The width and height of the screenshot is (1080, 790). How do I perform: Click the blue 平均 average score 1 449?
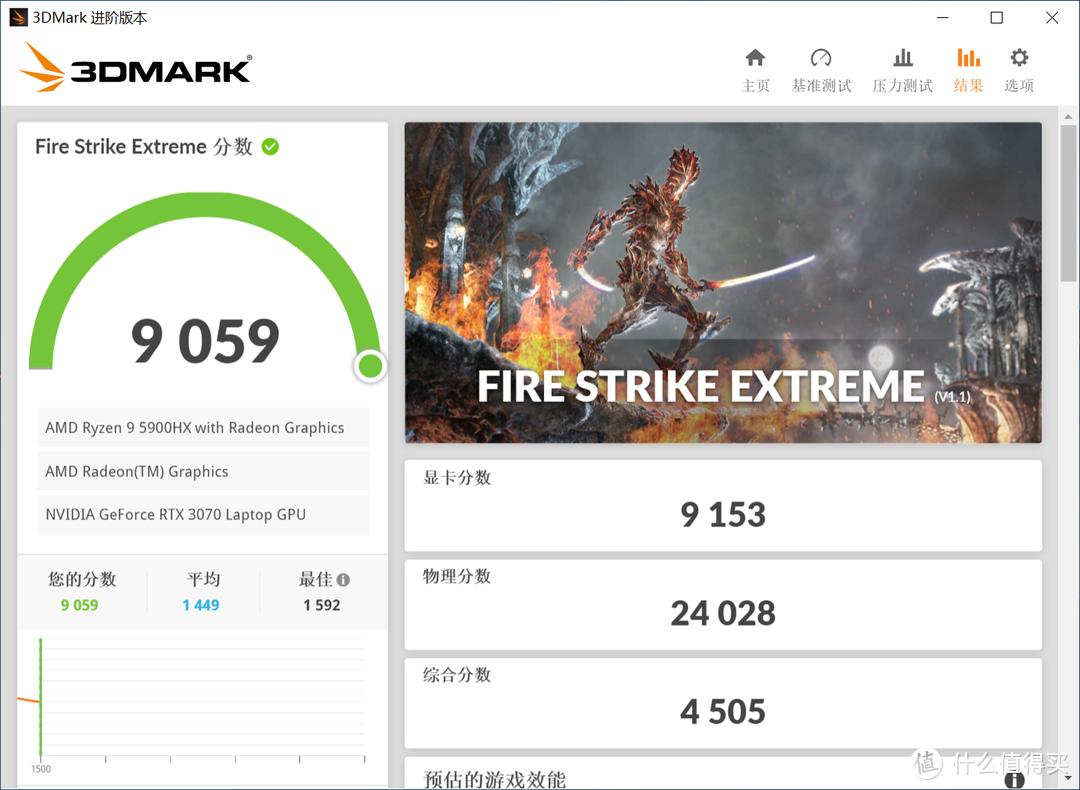click(x=201, y=604)
